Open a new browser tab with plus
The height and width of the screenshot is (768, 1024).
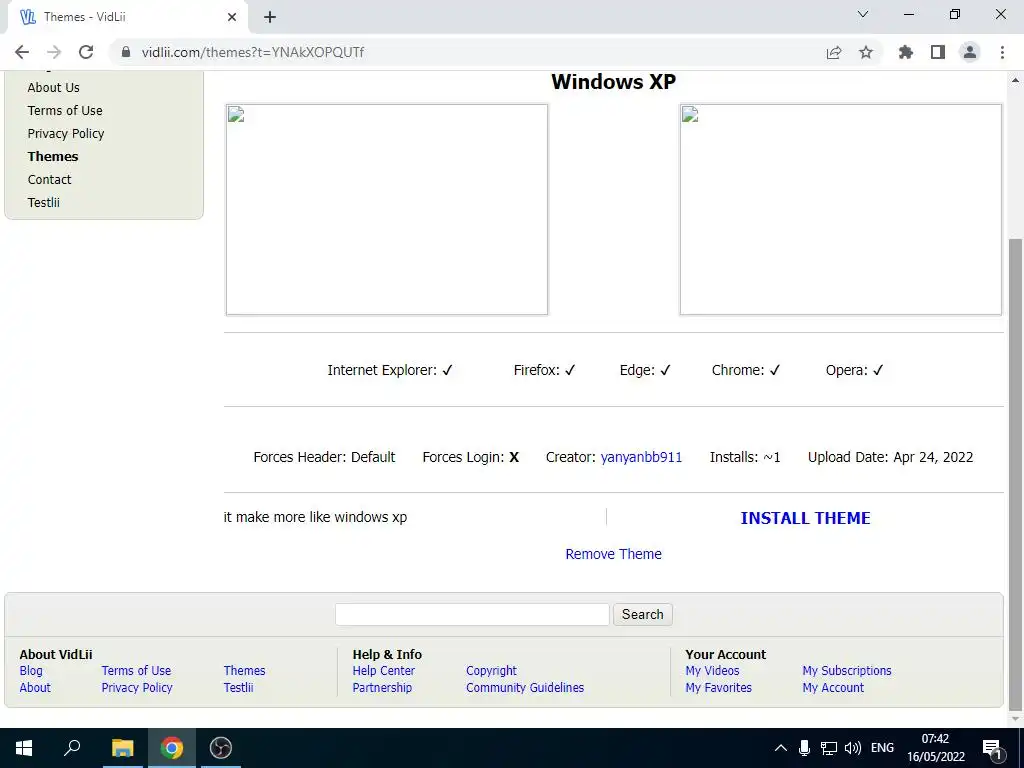(x=270, y=17)
